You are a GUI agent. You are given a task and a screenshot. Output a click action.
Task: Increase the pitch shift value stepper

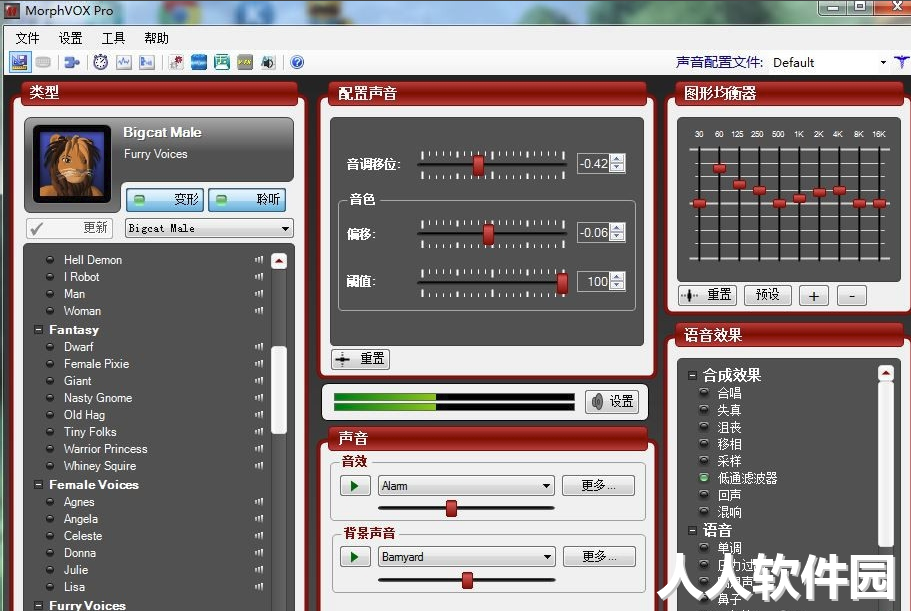click(618, 159)
